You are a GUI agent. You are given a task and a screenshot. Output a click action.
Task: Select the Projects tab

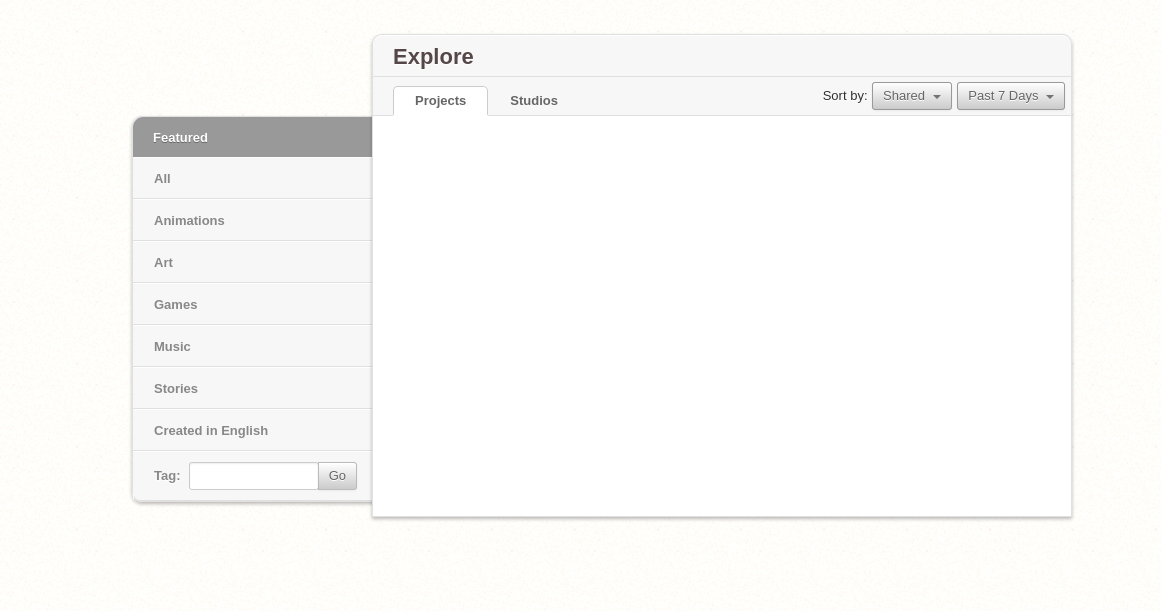(440, 100)
